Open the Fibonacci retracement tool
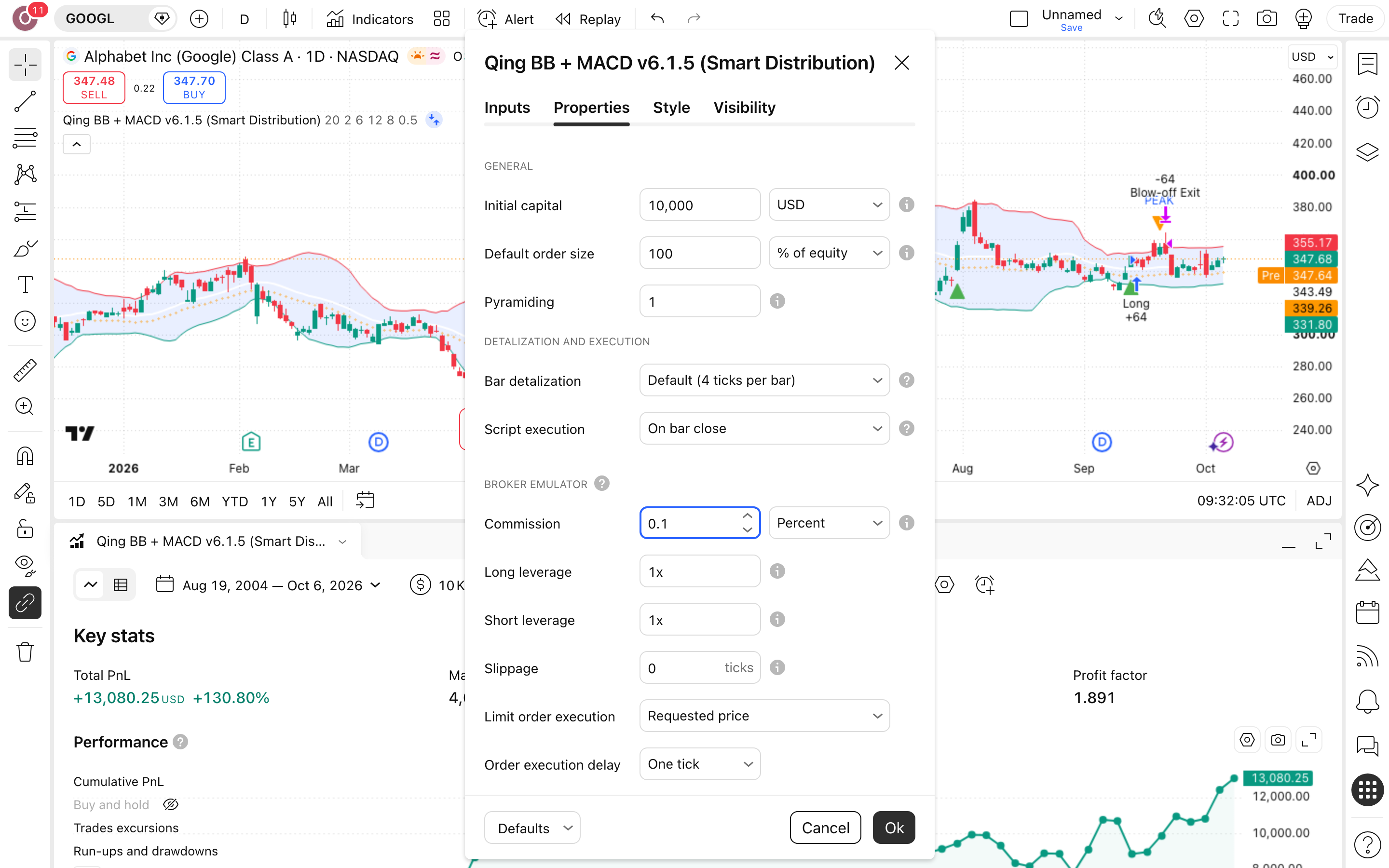This screenshot has height=868, width=1389. click(x=25, y=138)
